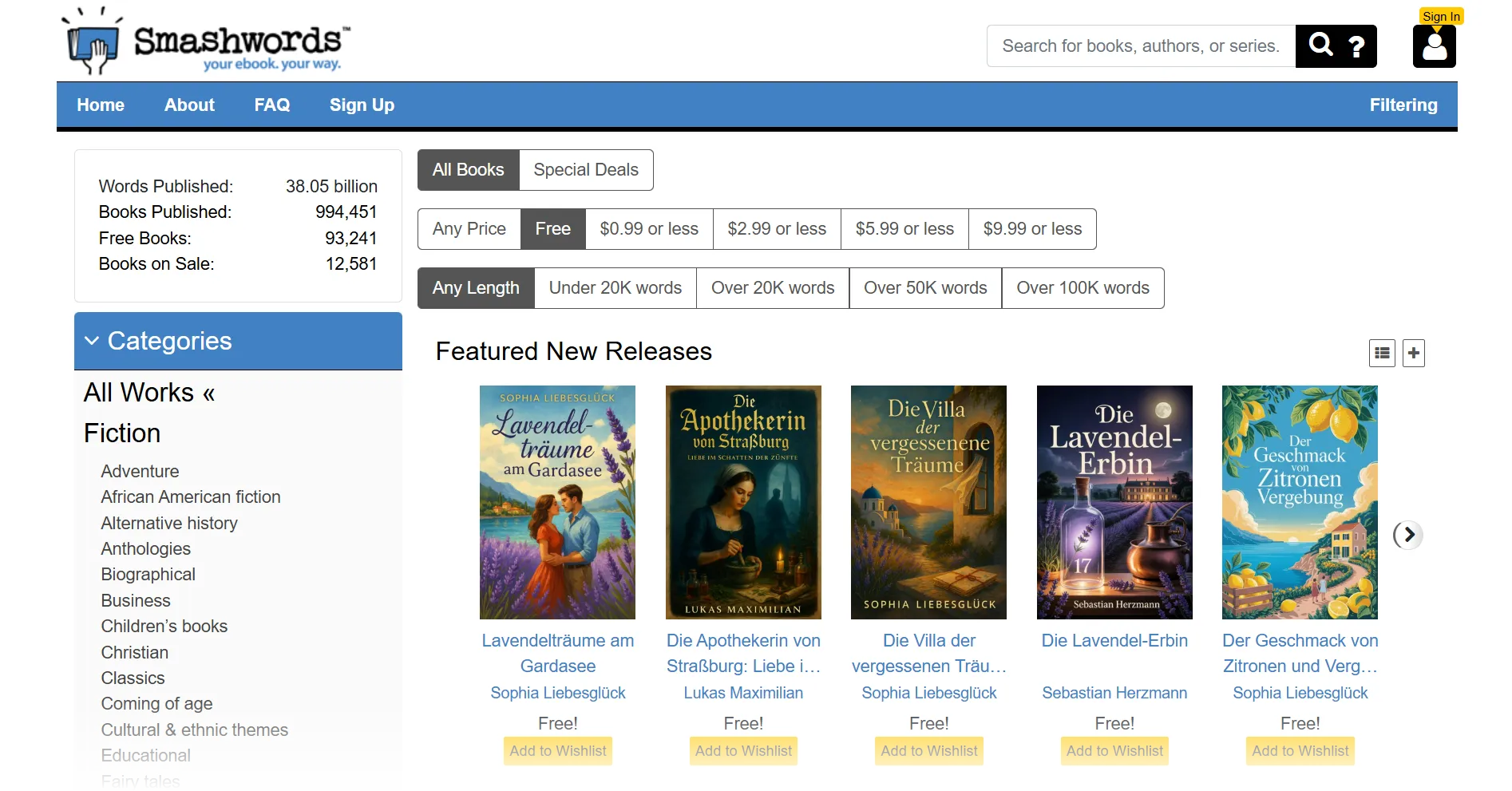Open author page for Lukas Maximilian
This screenshot has height=791, width=1512.
pos(742,693)
